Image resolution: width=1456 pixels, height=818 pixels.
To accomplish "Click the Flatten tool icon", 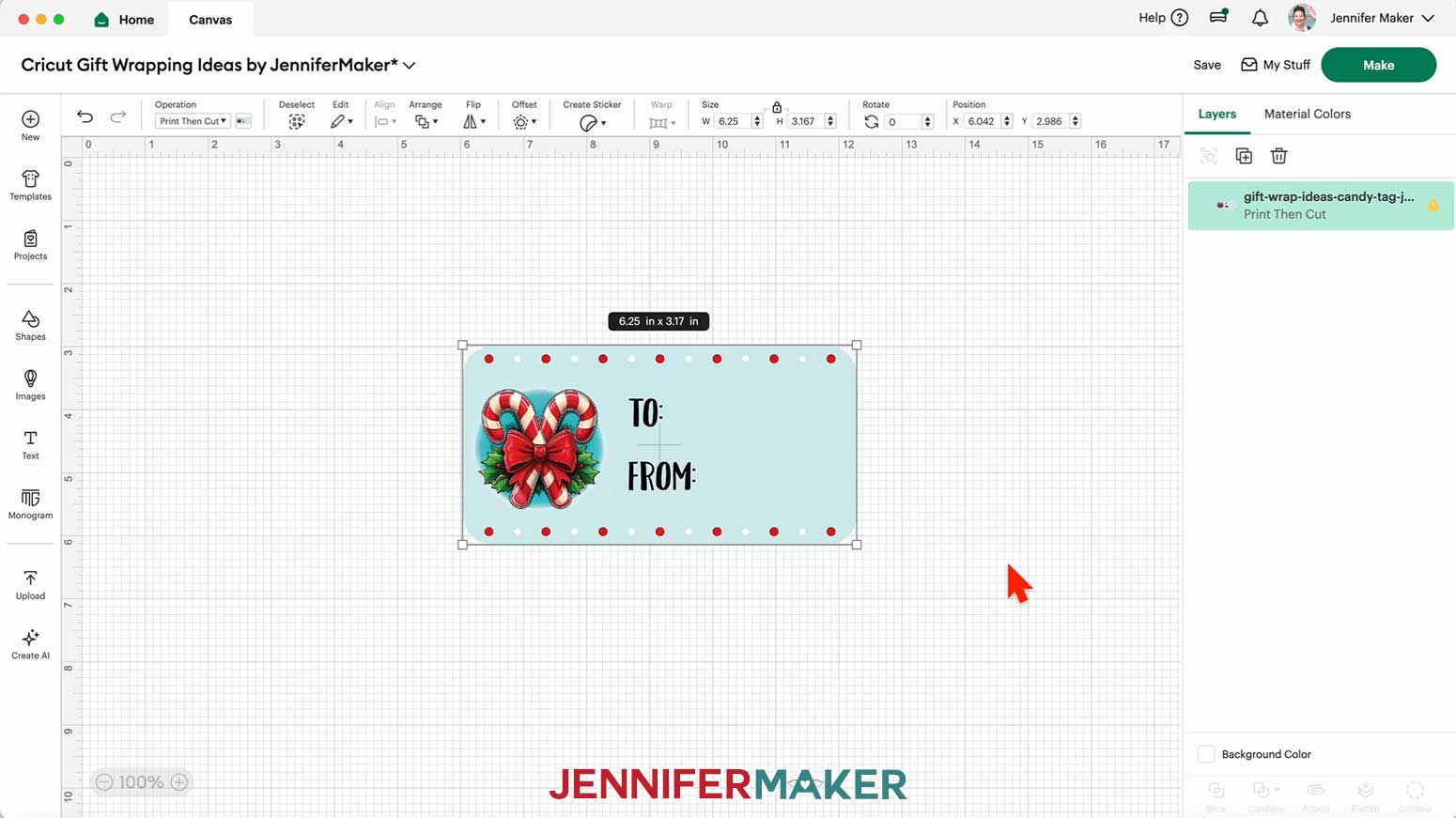I will click(x=1366, y=790).
